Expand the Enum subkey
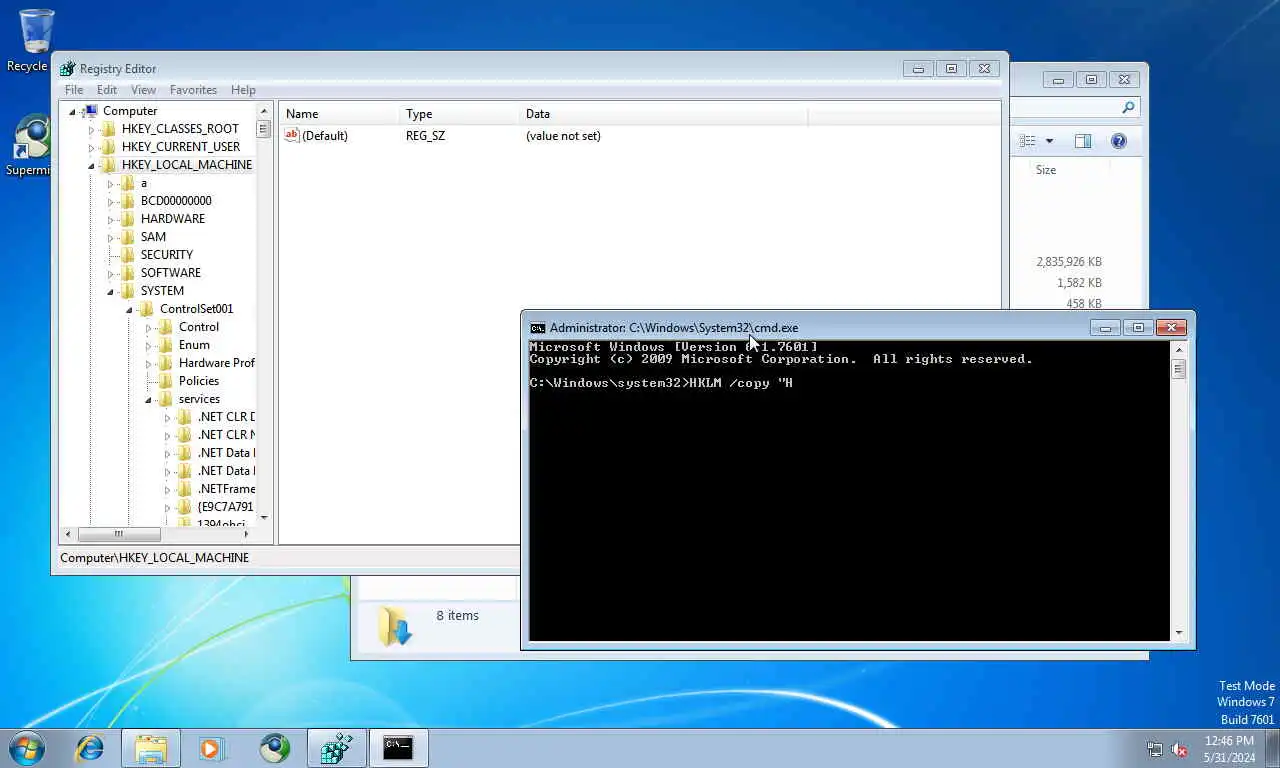This screenshot has height=768, width=1280. (148, 345)
